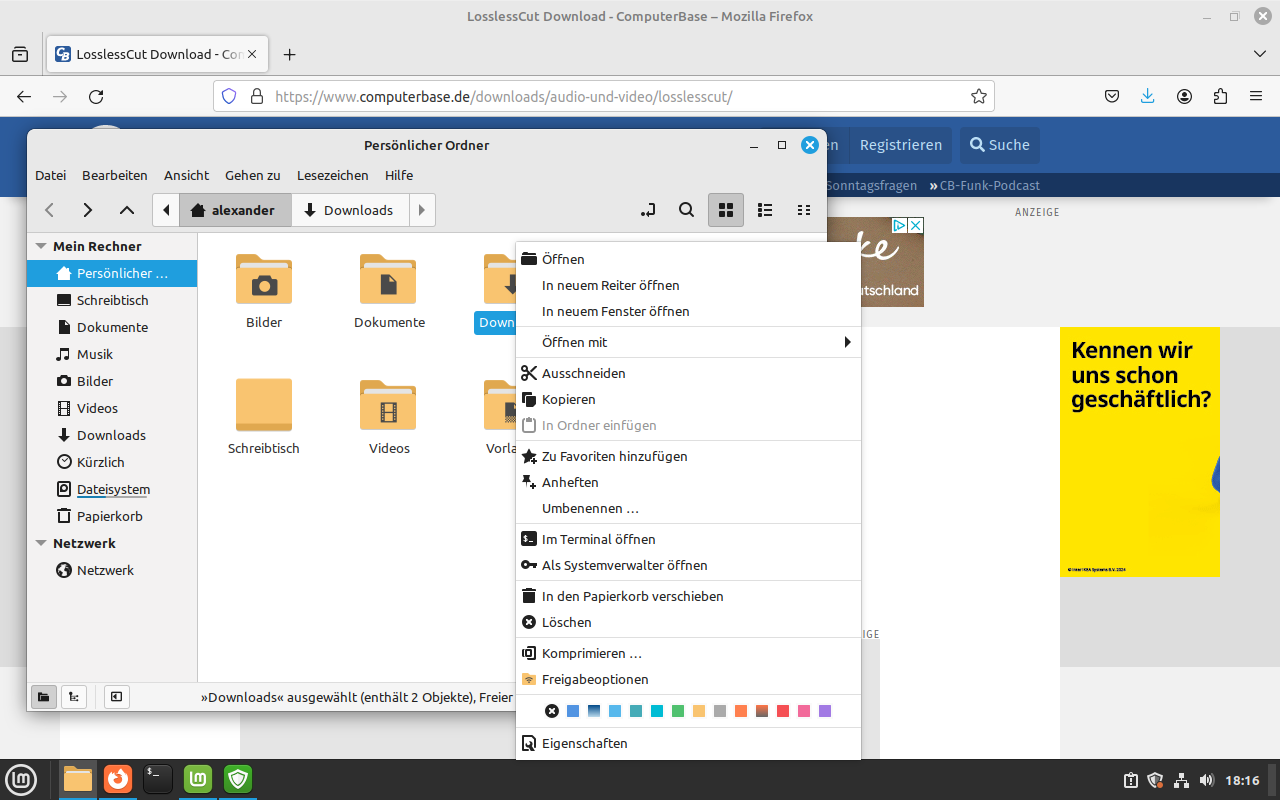This screenshot has height=800, width=1280.
Task: Show places in the sidebar
Action: [44, 696]
